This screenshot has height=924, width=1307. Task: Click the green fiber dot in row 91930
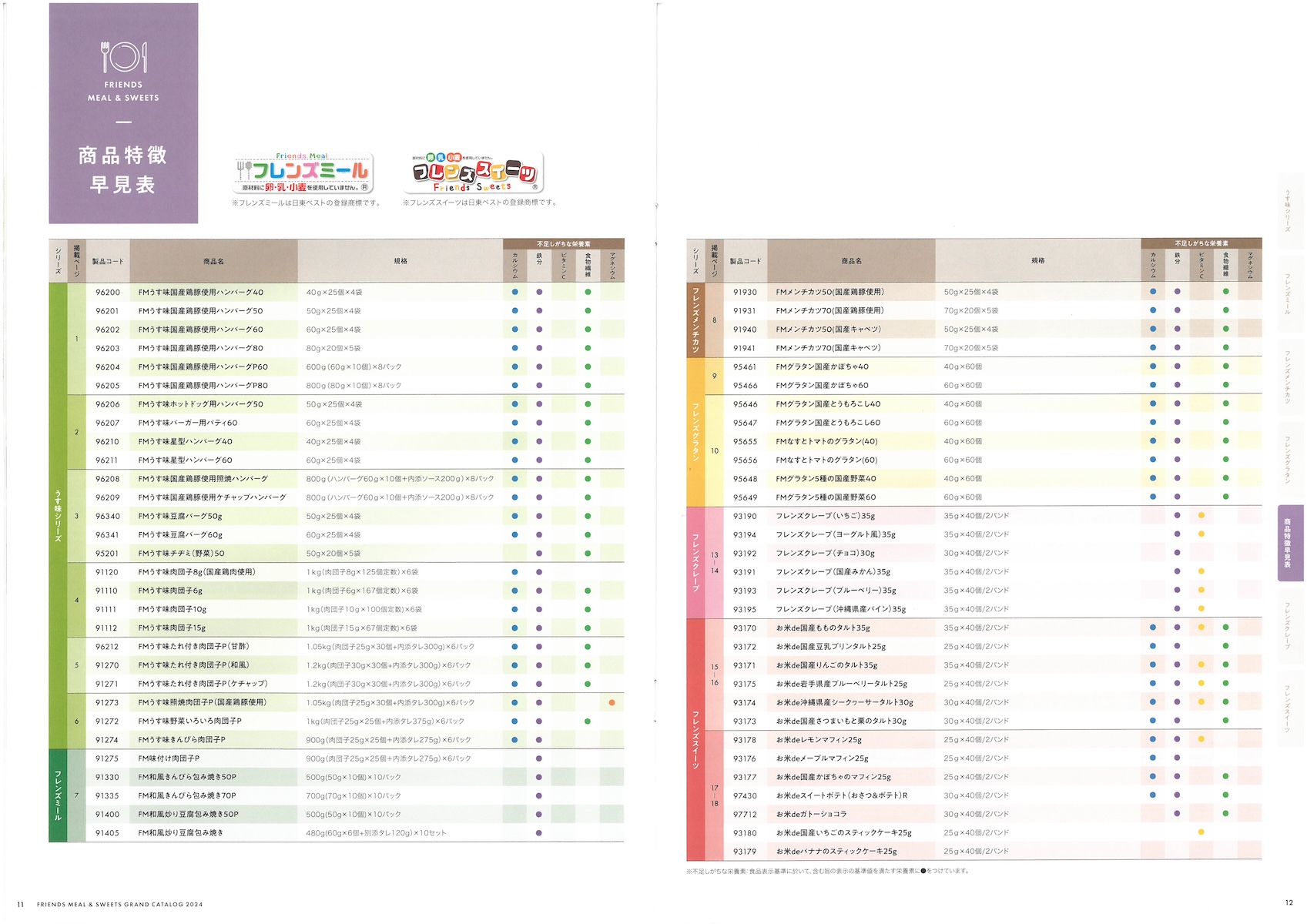click(1225, 292)
